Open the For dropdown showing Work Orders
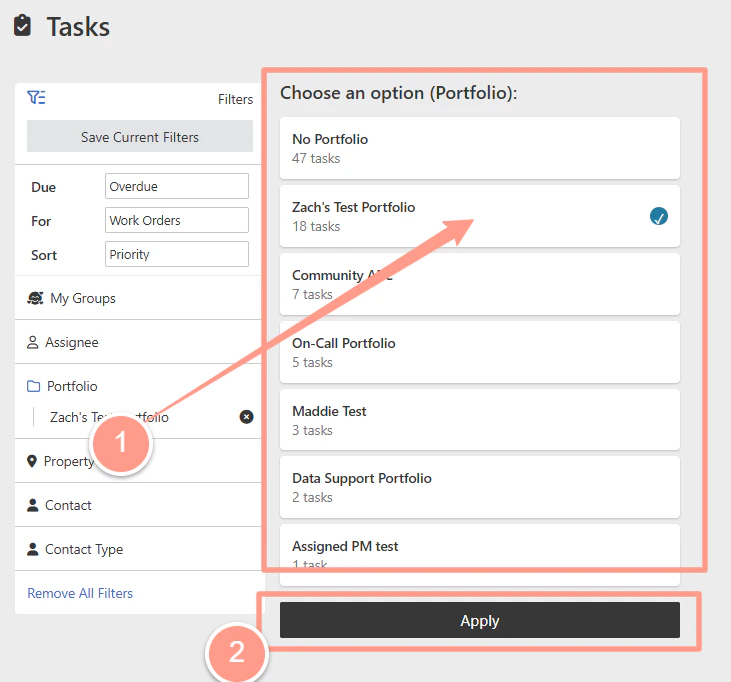Viewport: 731px width, 682px height. (177, 220)
